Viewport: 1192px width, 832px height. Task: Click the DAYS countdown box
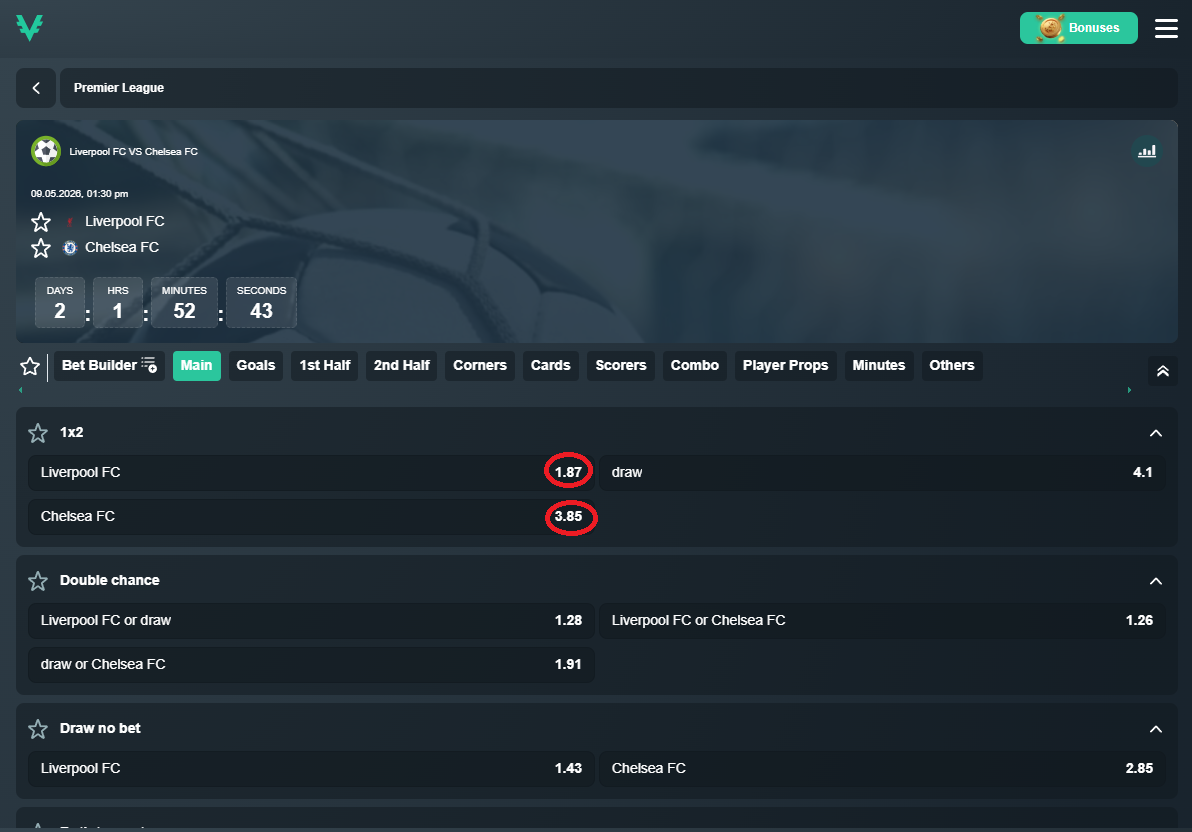pyautogui.click(x=60, y=303)
